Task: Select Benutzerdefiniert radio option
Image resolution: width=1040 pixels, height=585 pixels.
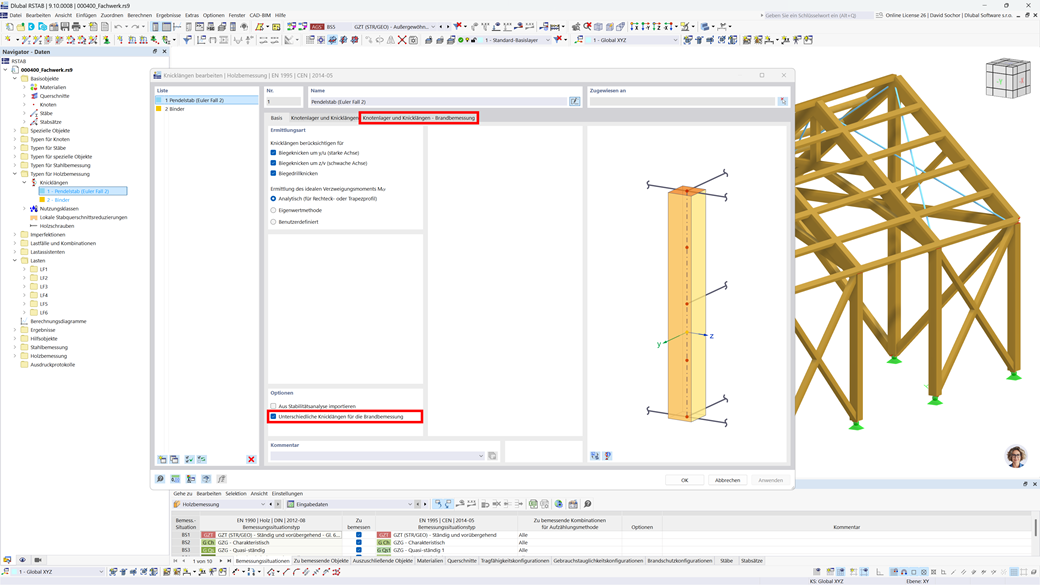Action: click(273, 222)
